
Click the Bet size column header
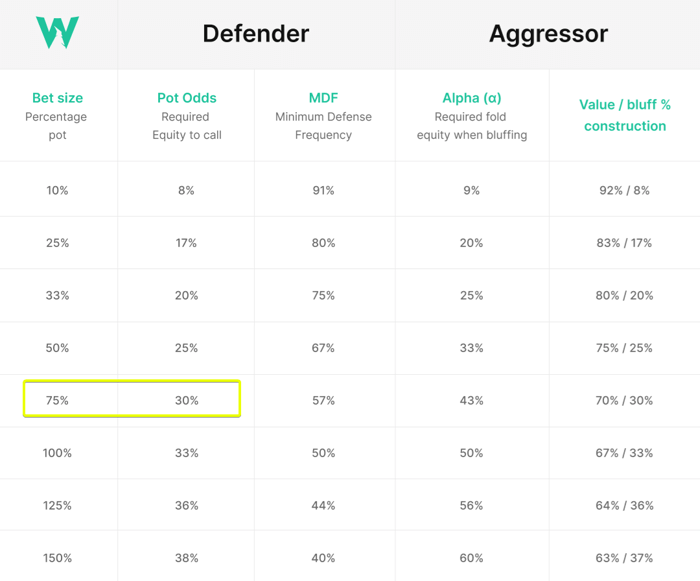tap(58, 98)
